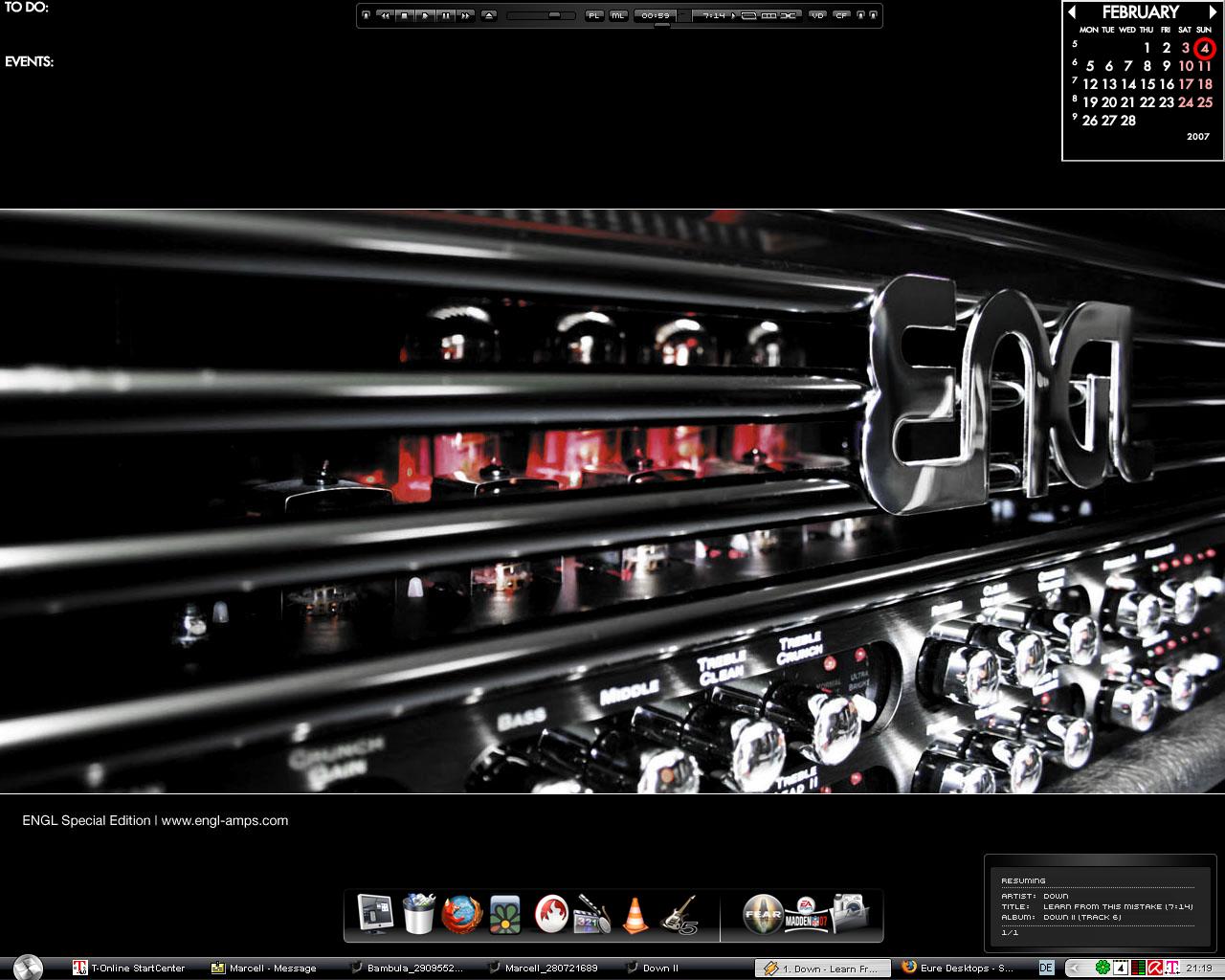
Task: Click calendar date tray icon showing 4
Action: coord(1121,968)
